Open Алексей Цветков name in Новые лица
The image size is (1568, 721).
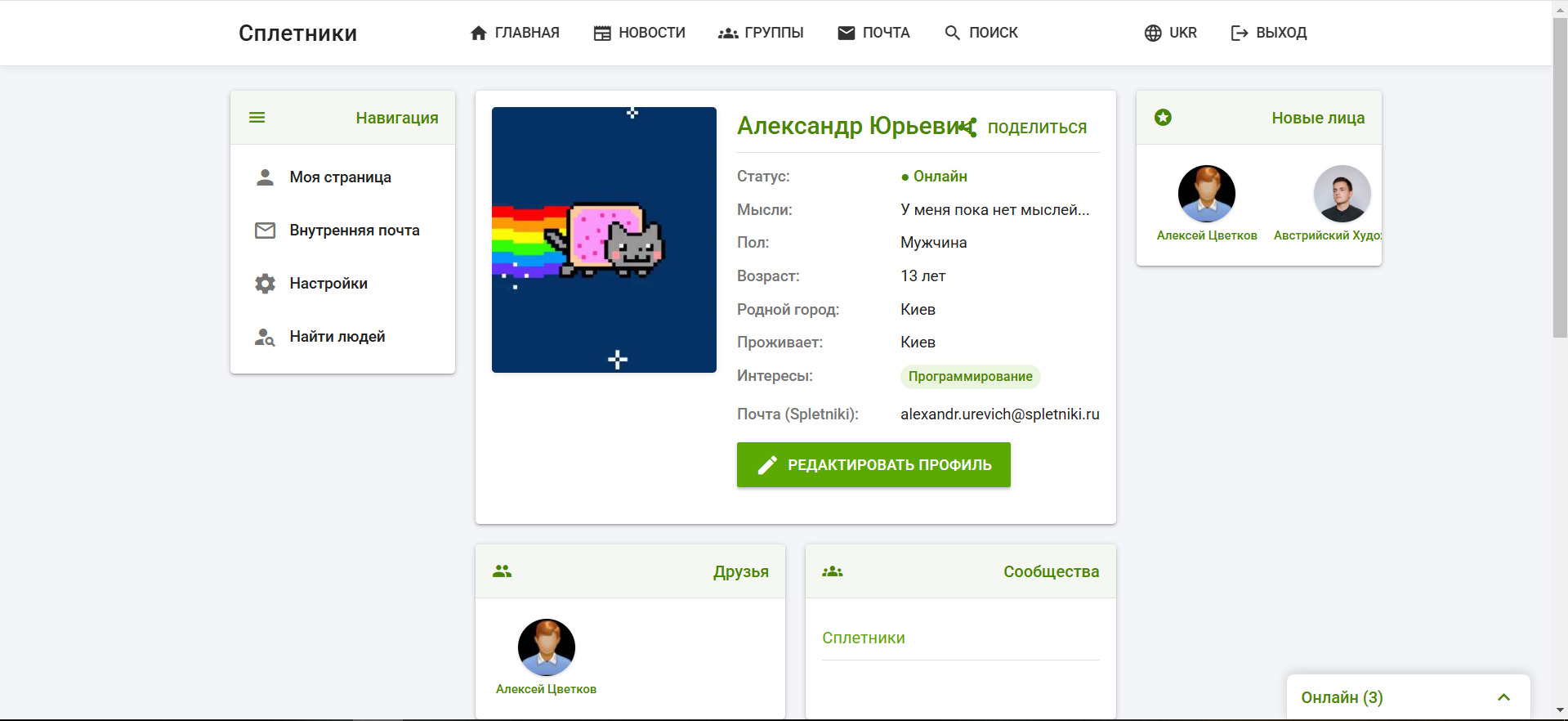coord(1207,235)
